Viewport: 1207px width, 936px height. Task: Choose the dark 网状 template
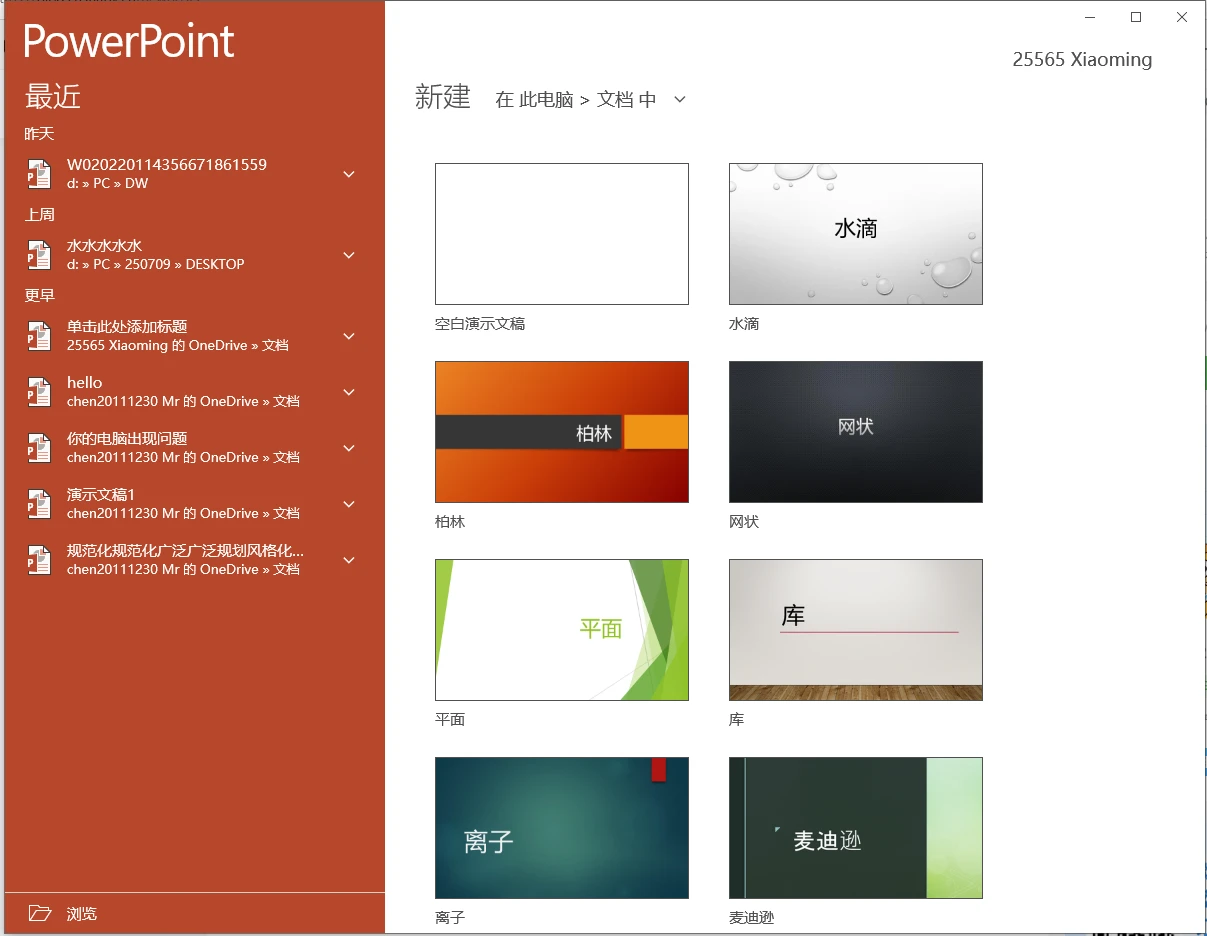click(x=855, y=432)
